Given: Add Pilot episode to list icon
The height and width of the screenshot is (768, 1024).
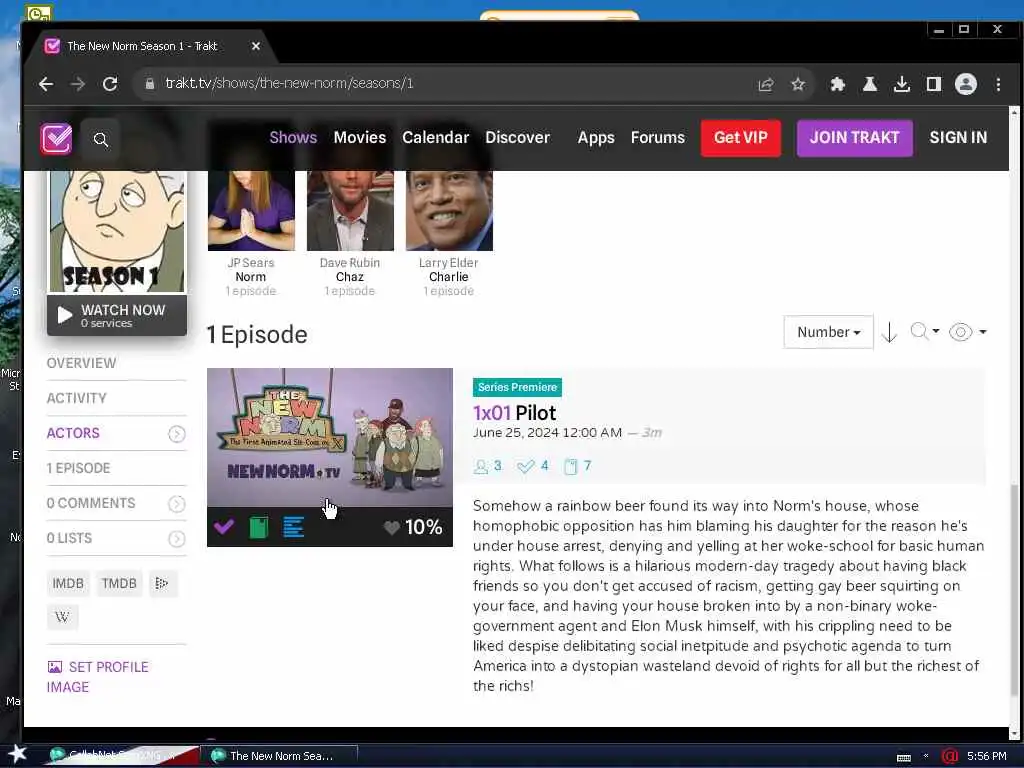Looking at the screenshot, I should click(293, 527).
